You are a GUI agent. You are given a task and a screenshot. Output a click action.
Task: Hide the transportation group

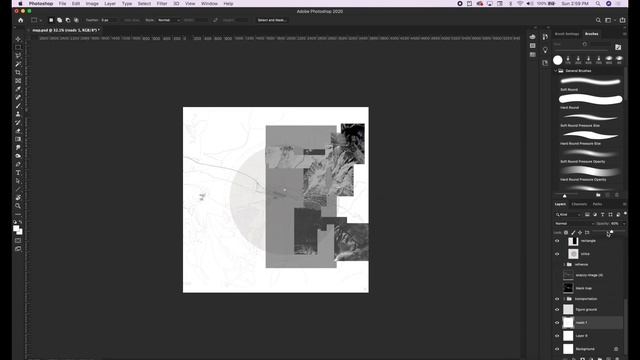pyautogui.click(x=557, y=299)
